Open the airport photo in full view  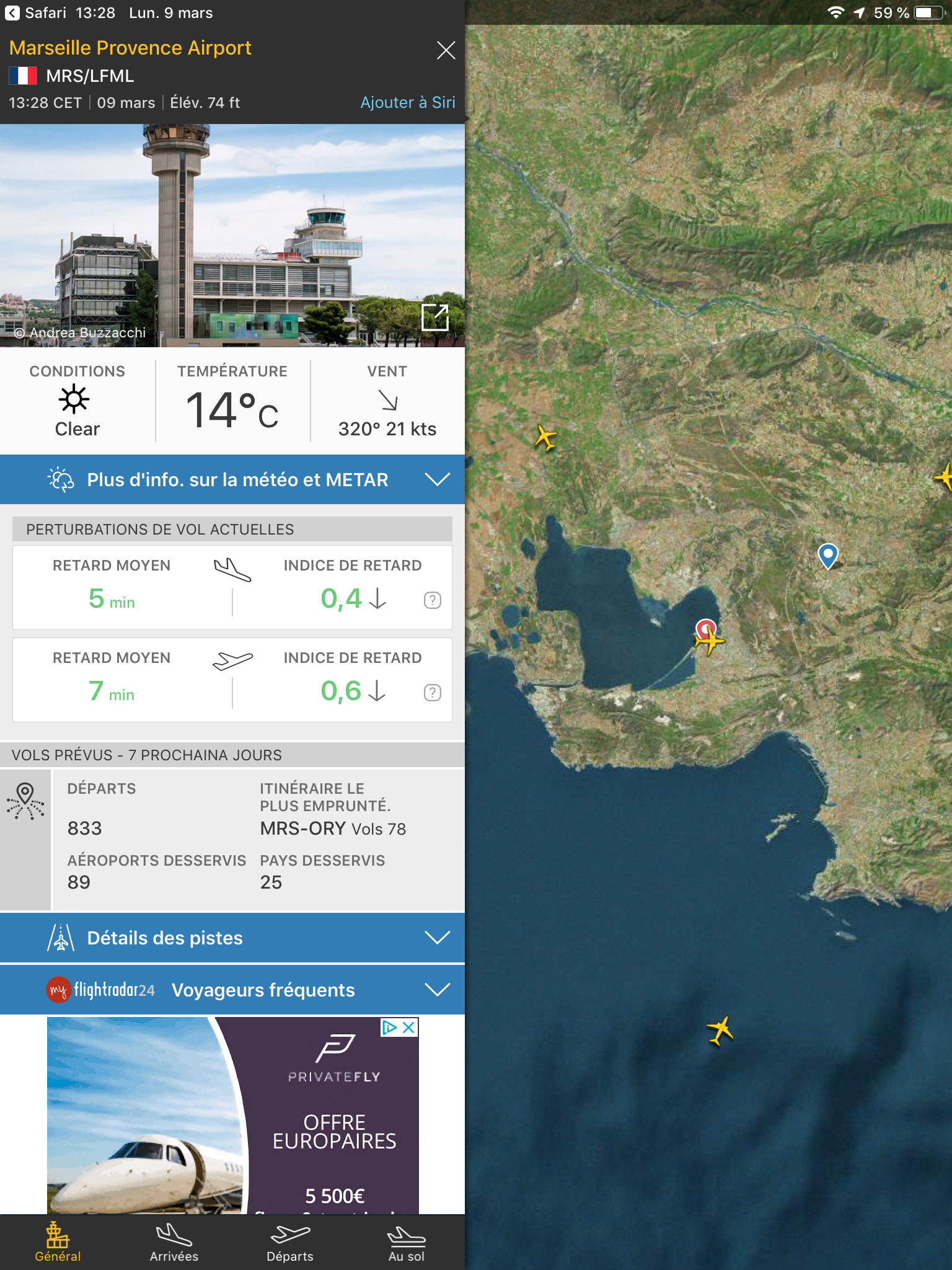click(x=434, y=317)
